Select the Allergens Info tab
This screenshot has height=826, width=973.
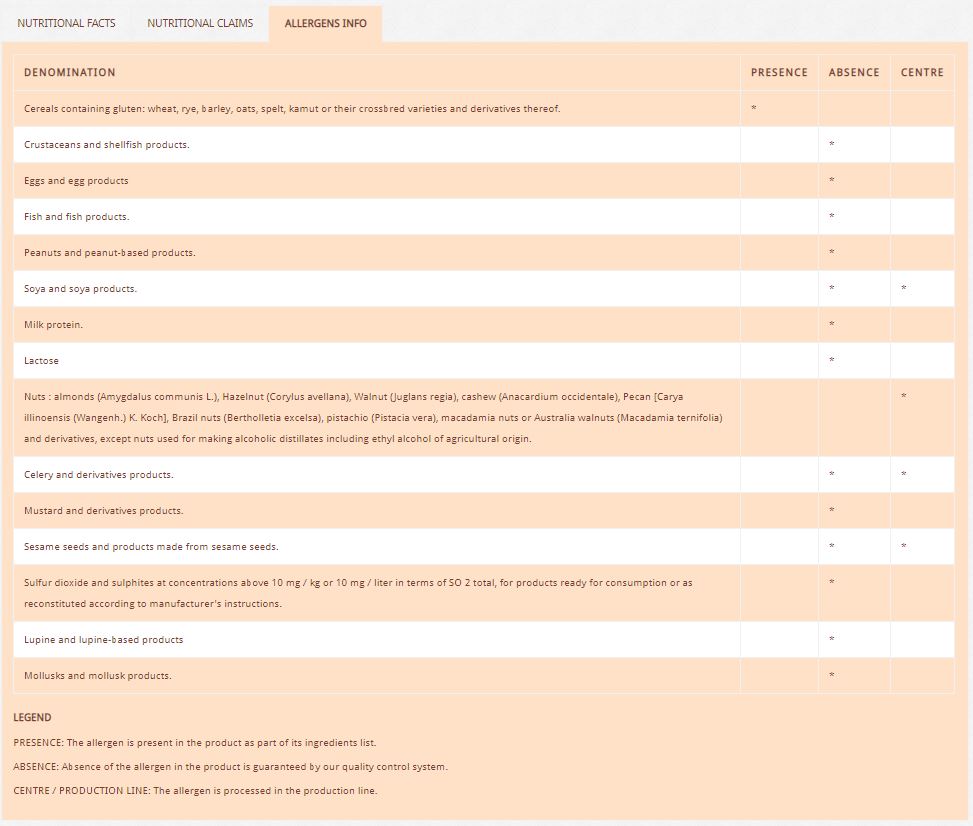click(325, 23)
